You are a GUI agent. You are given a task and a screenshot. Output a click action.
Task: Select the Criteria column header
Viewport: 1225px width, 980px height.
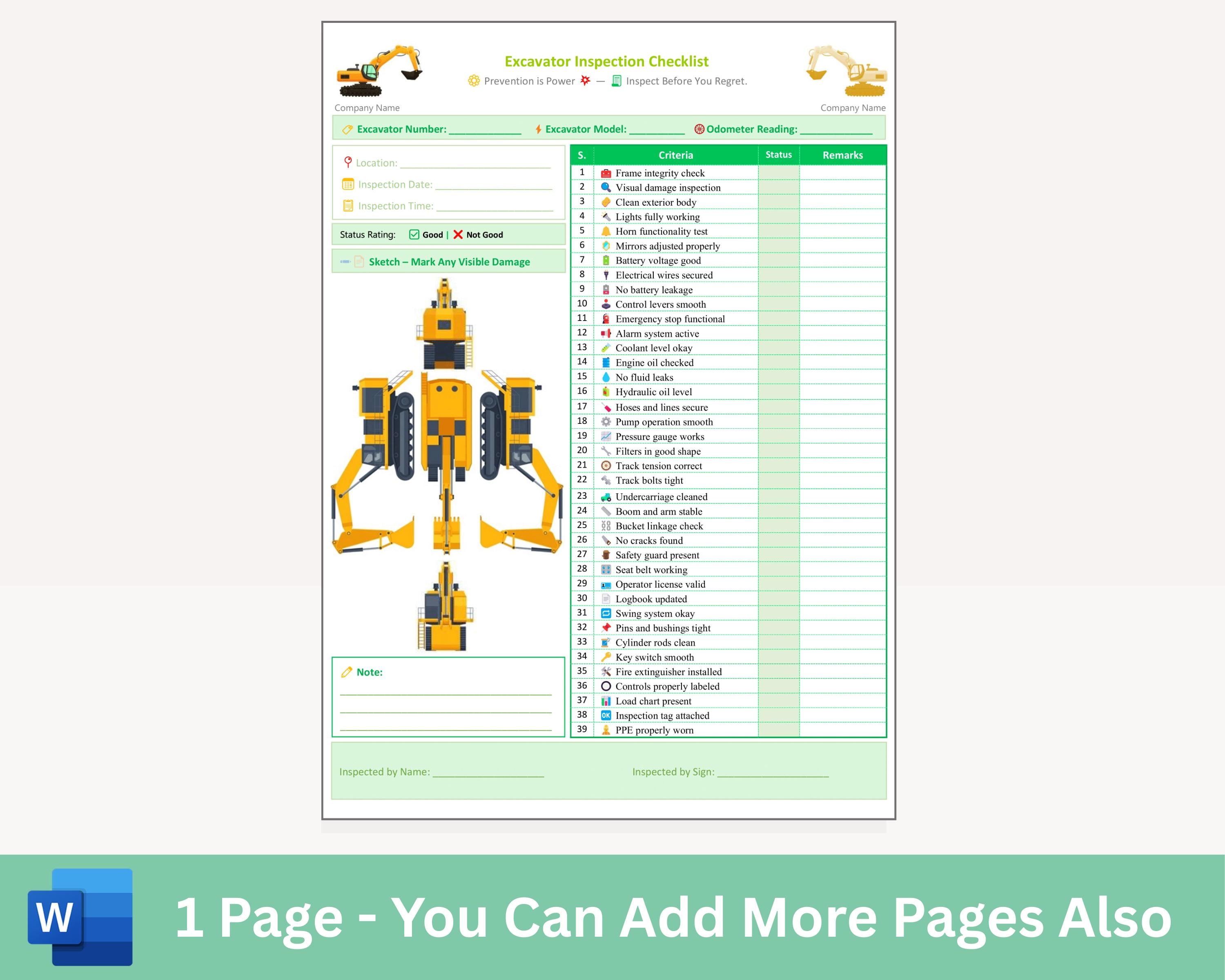click(675, 154)
